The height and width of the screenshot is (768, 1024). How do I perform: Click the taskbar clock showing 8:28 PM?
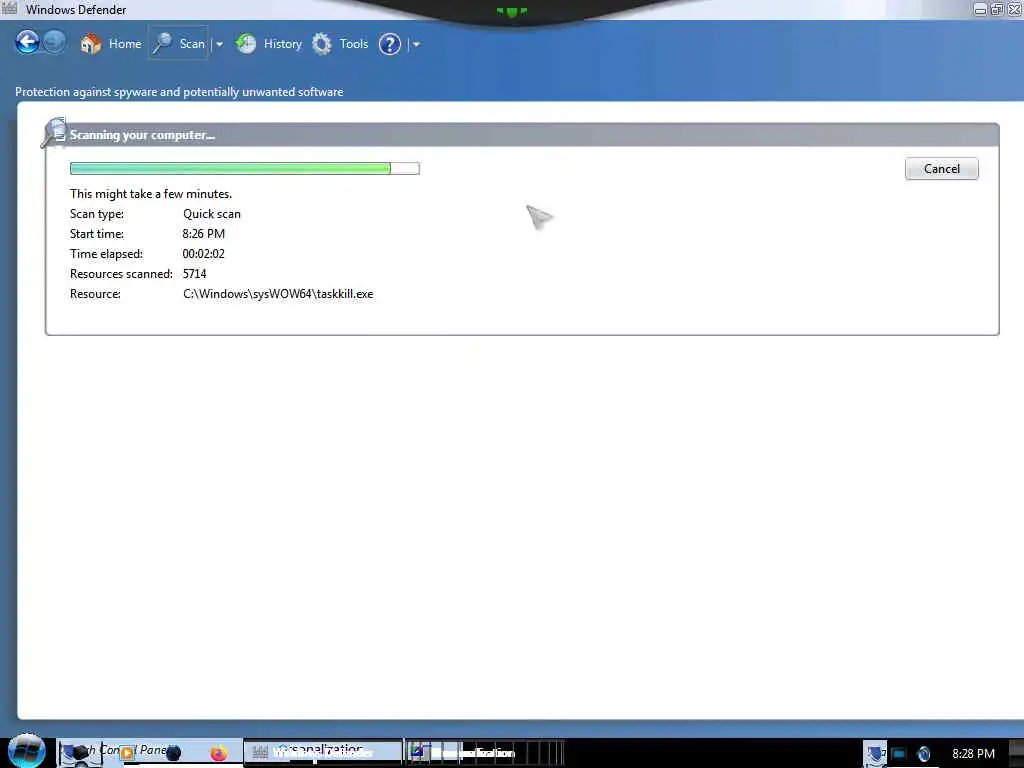click(x=973, y=754)
